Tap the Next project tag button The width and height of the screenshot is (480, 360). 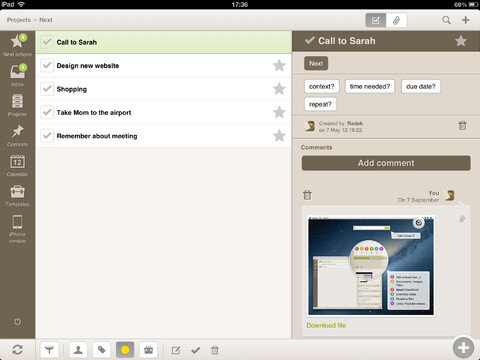click(x=316, y=63)
